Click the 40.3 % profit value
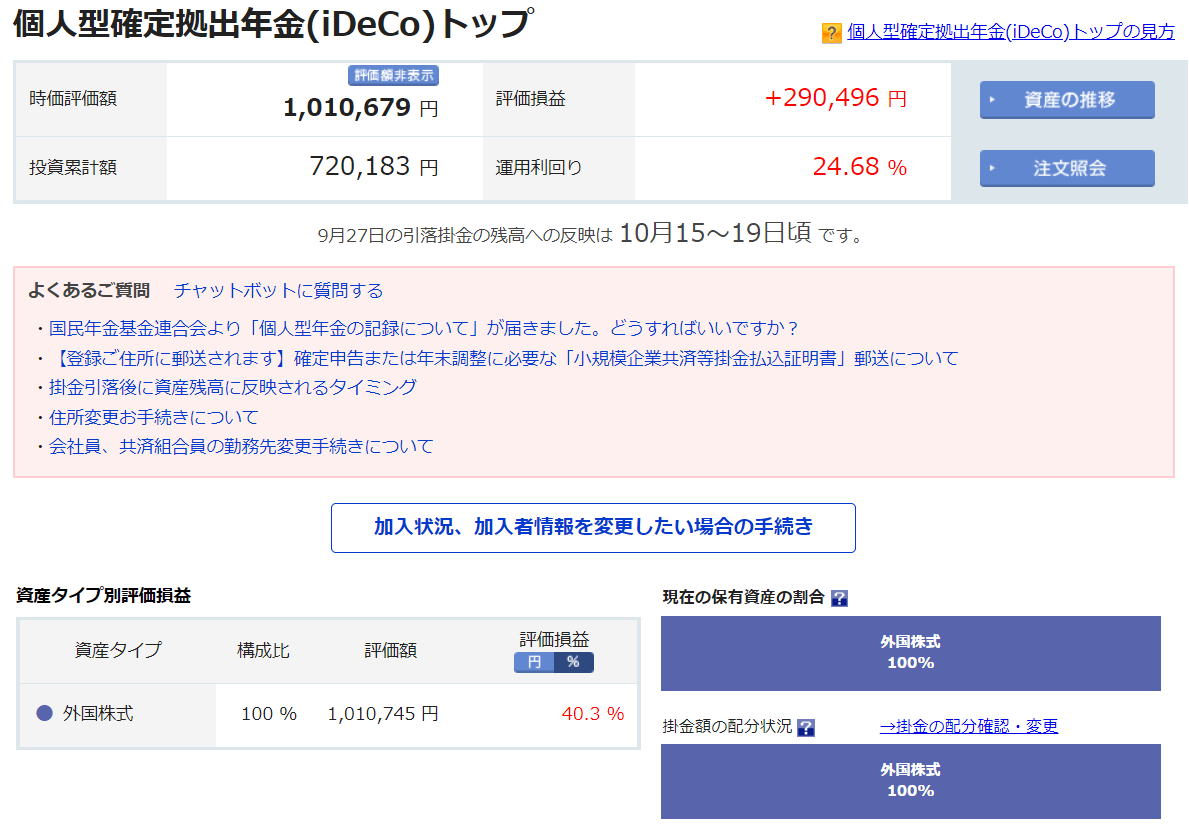Image resolution: width=1189 pixels, height=829 pixels. coord(592,714)
